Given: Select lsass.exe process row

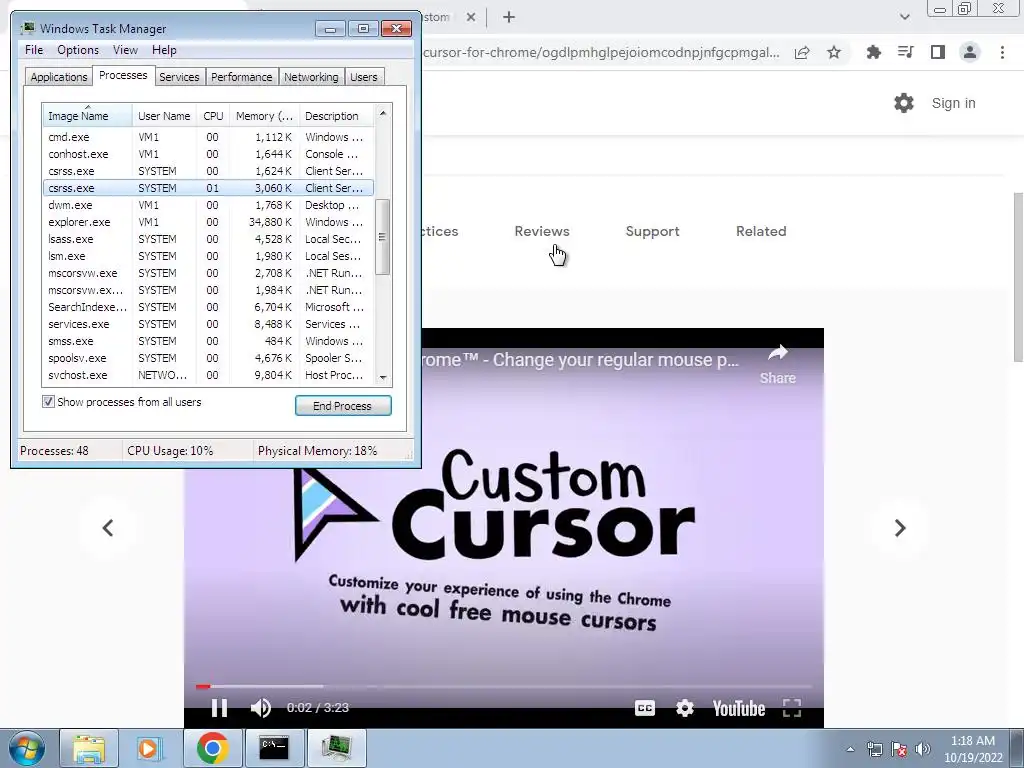Looking at the screenshot, I should pos(208,239).
